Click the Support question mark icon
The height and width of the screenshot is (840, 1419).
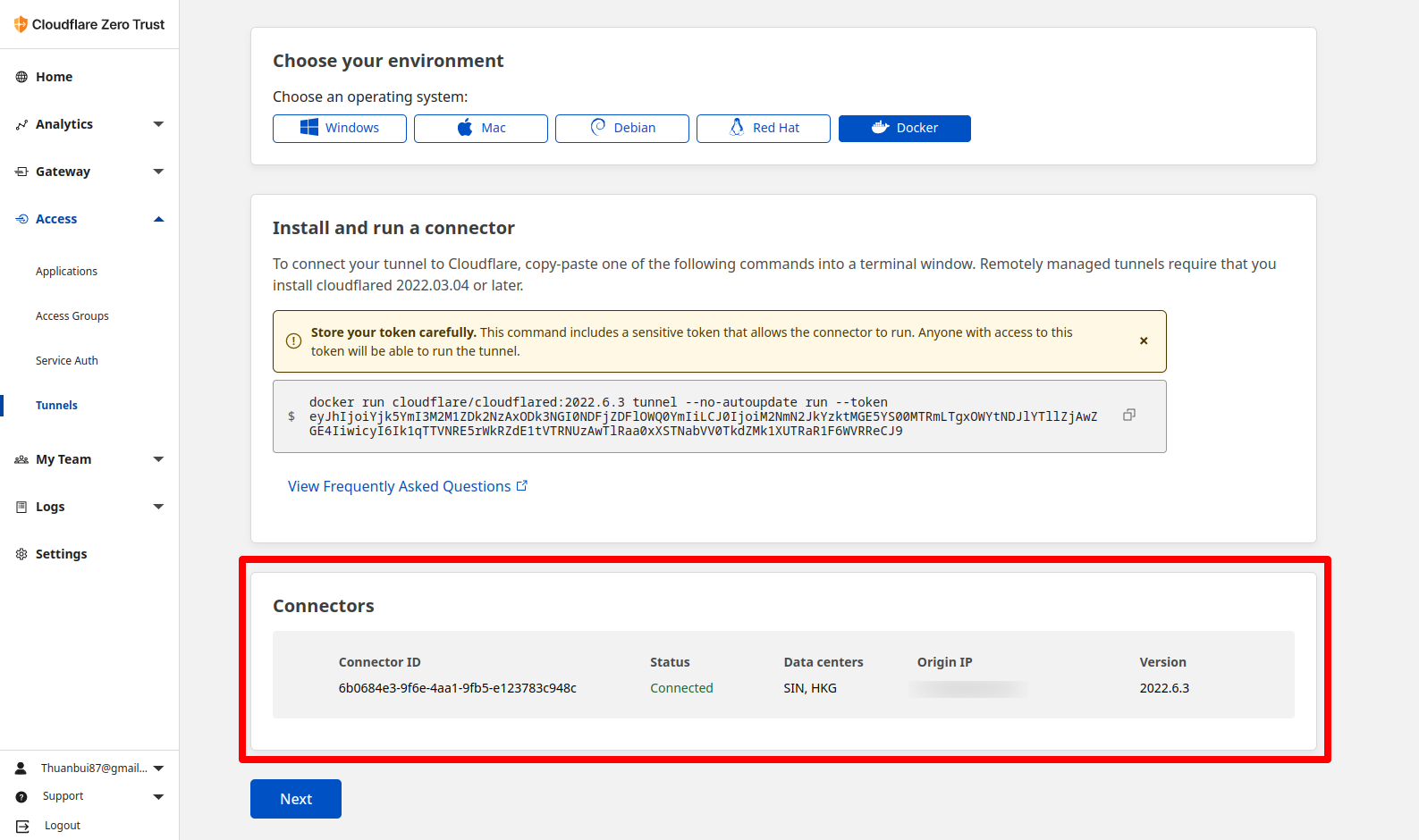click(x=21, y=796)
